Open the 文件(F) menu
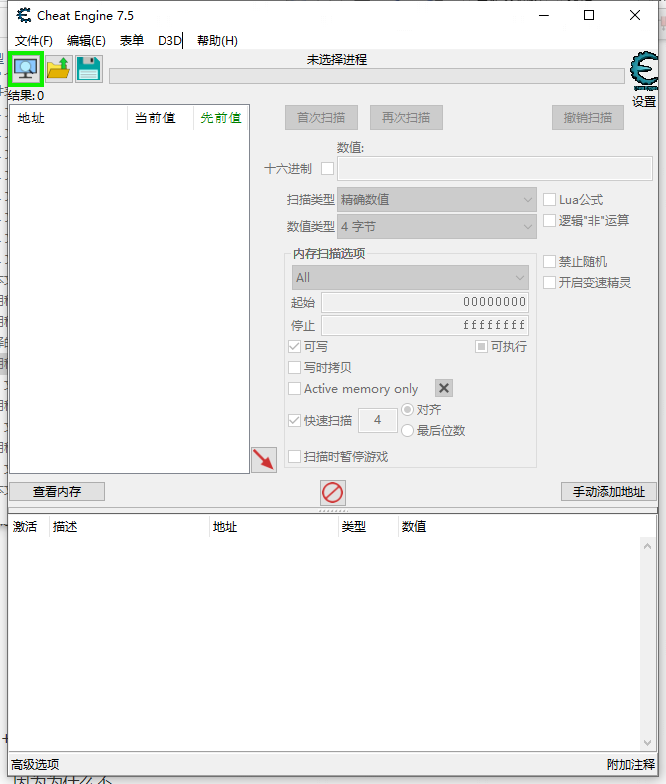Image resolution: width=666 pixels, height=784 pixels. coord(34,40)
